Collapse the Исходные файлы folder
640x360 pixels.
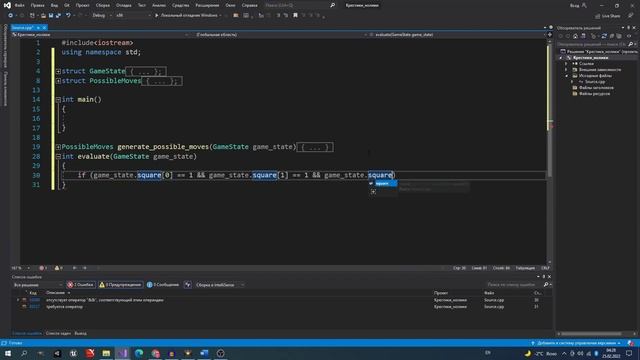point(566,76)
